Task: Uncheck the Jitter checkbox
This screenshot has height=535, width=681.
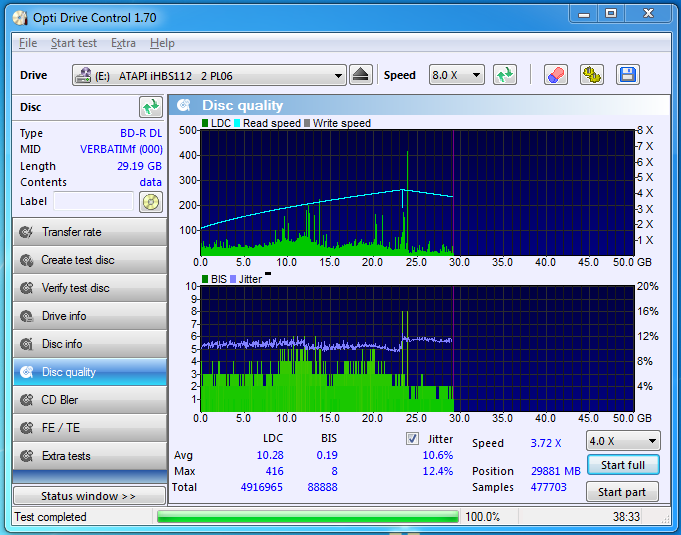Action: (412, 439)
